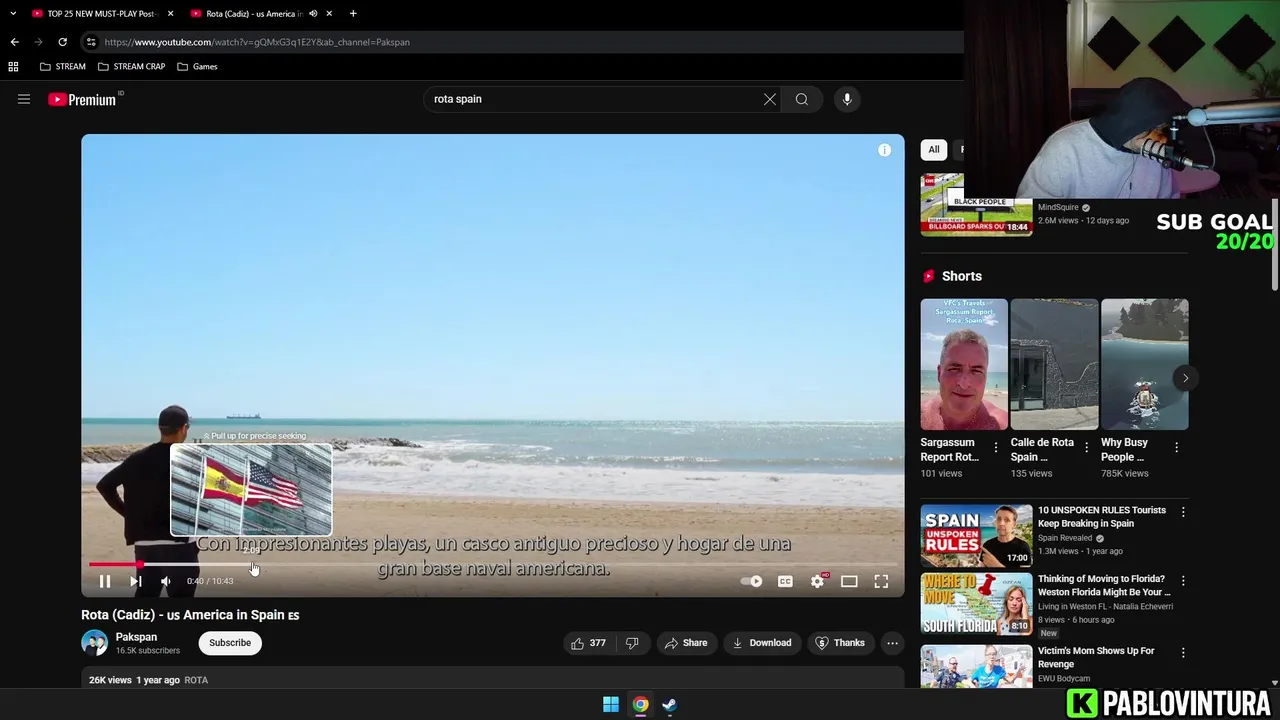Click the search magnifier button

(x=801, y=99)
